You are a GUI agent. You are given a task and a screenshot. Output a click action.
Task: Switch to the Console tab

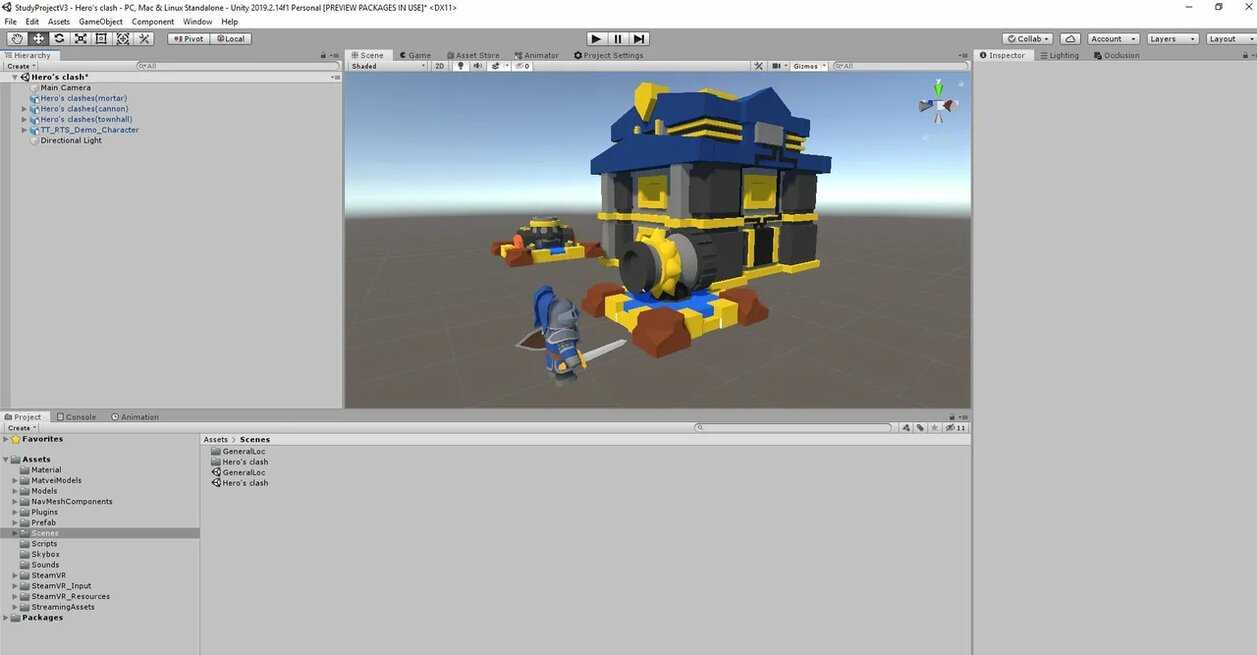(x=76, y=417)
